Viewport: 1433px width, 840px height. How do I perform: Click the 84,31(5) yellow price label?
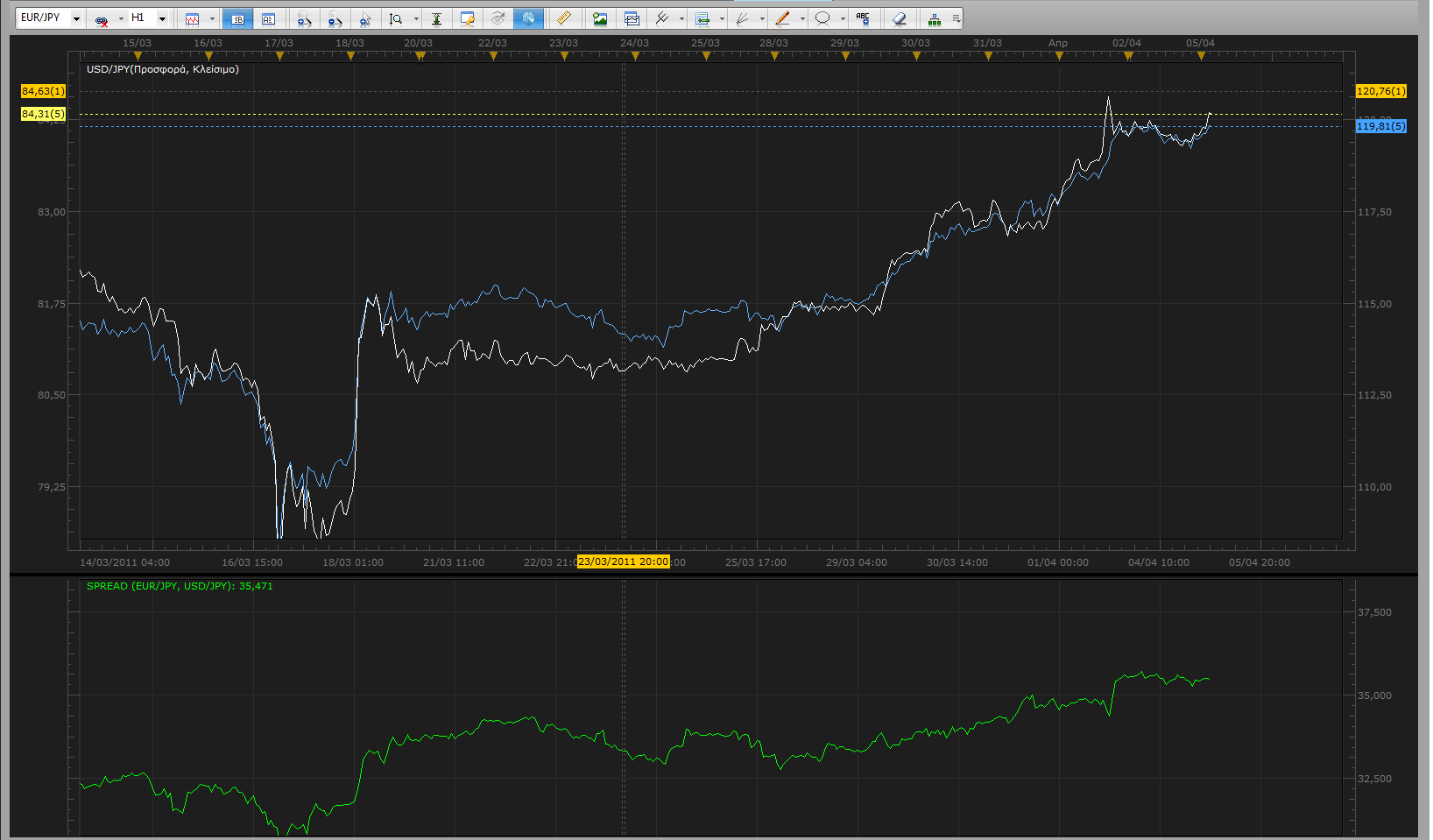[x=44, y=114]
